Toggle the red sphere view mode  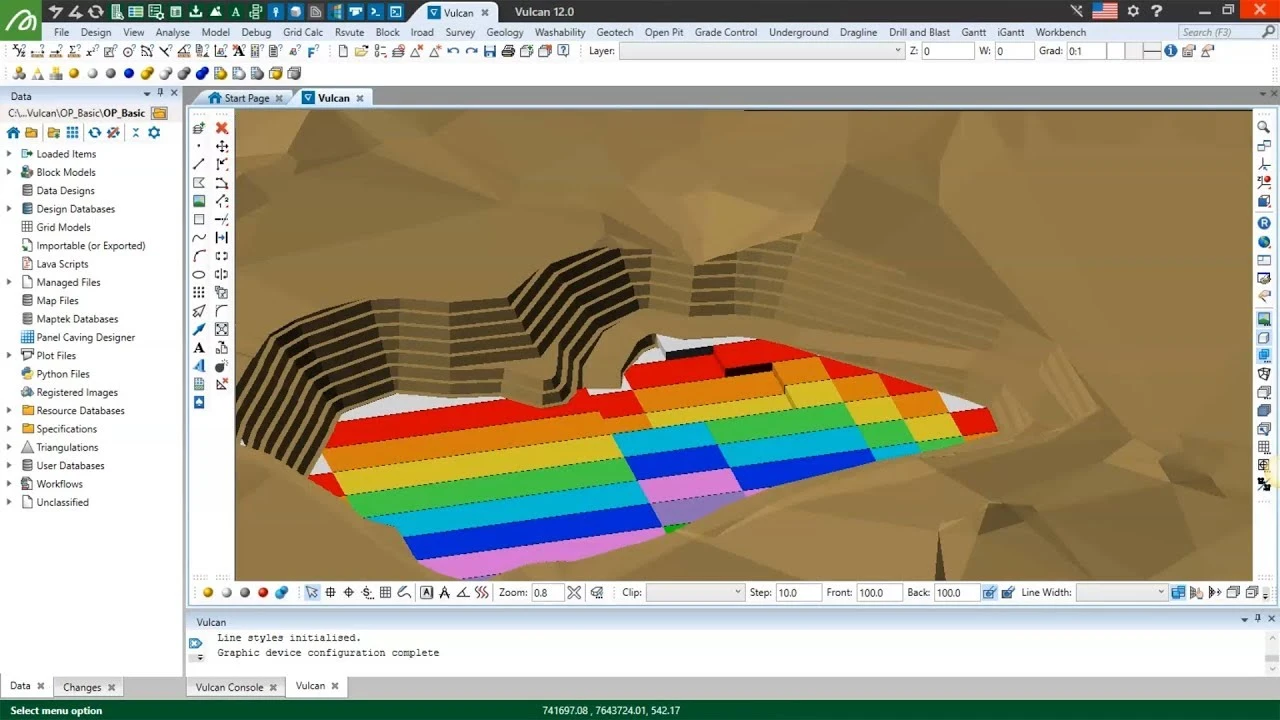[263, 592]
